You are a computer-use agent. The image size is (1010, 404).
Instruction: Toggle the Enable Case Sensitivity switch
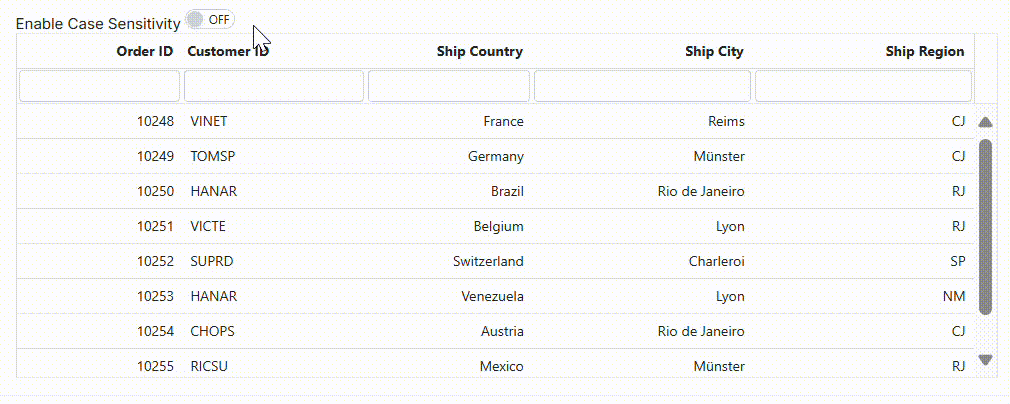tap(210, 20)
